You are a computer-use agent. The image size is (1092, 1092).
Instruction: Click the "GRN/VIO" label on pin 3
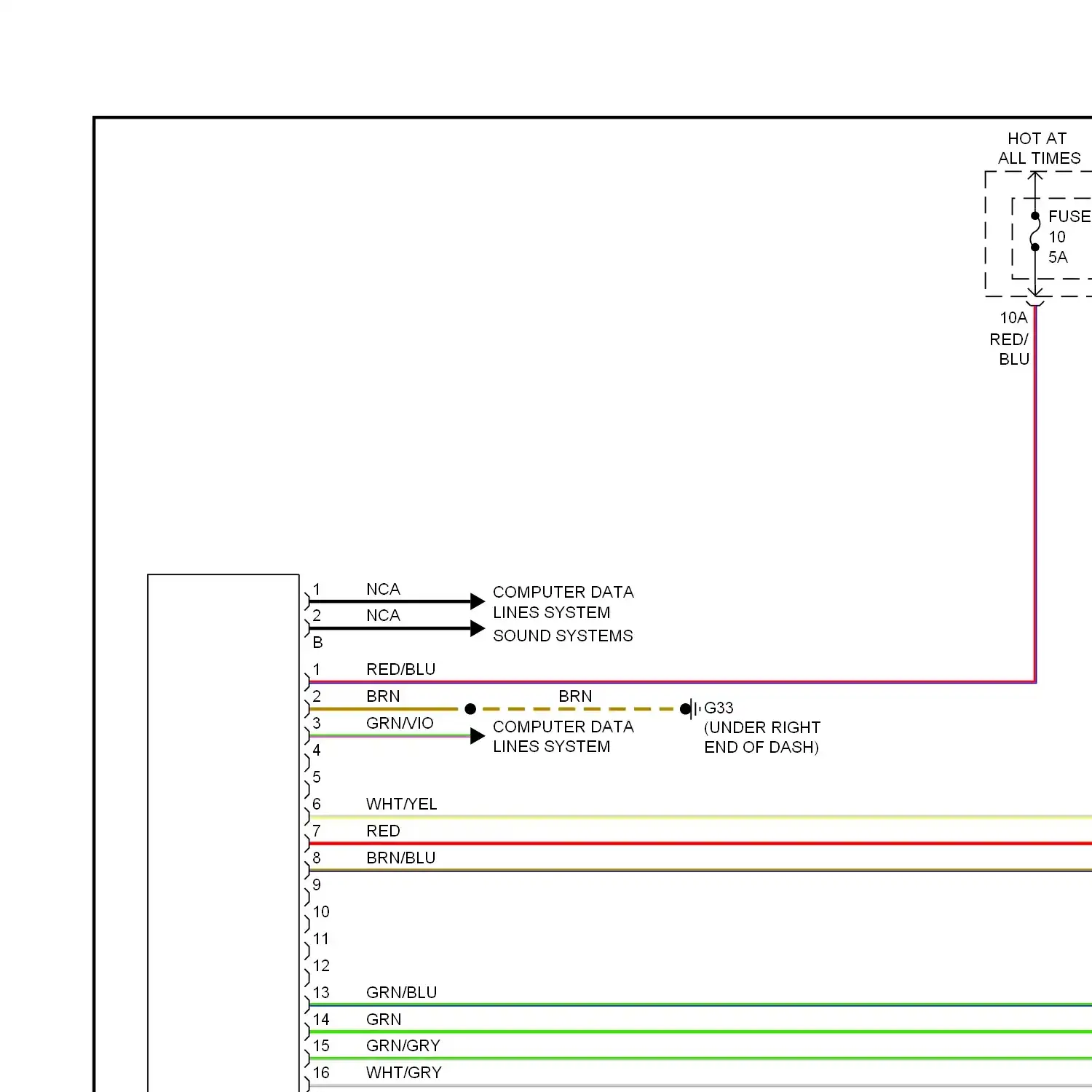tap(400, 723)
